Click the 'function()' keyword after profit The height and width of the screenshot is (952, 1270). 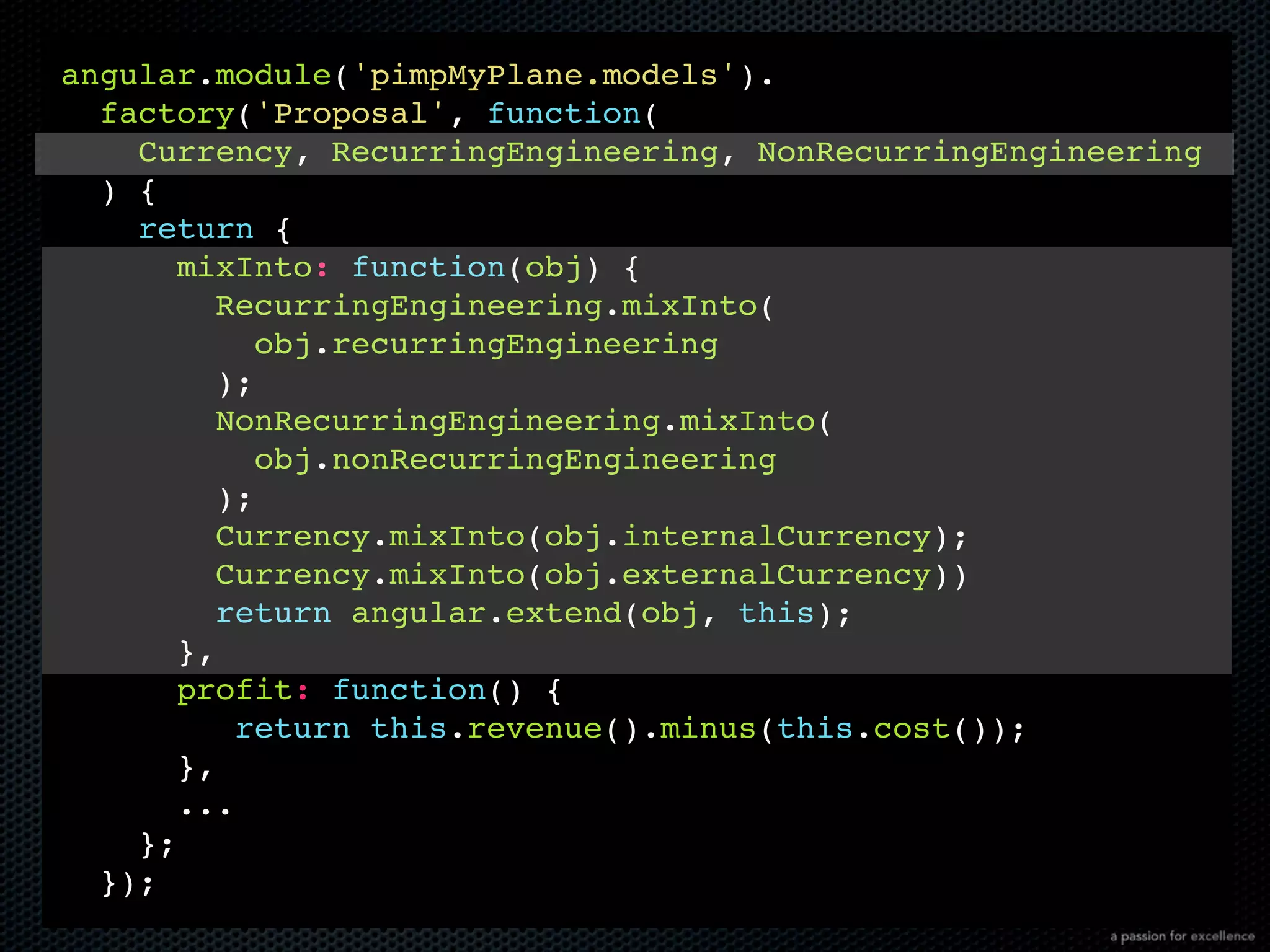click(427, 690)
